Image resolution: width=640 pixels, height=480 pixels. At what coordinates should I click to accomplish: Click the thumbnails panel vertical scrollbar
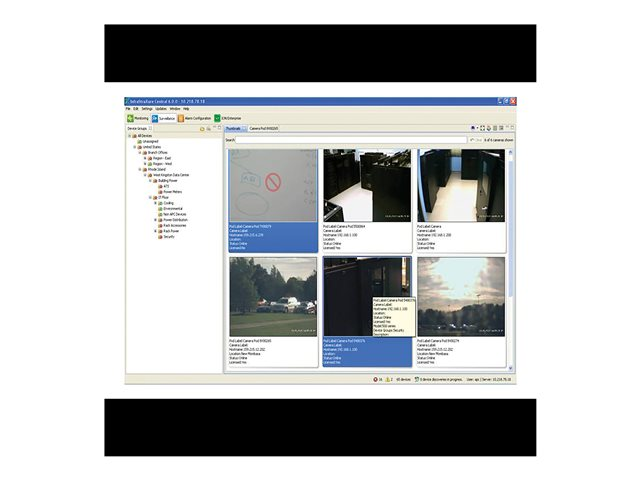tap(512, 250)
